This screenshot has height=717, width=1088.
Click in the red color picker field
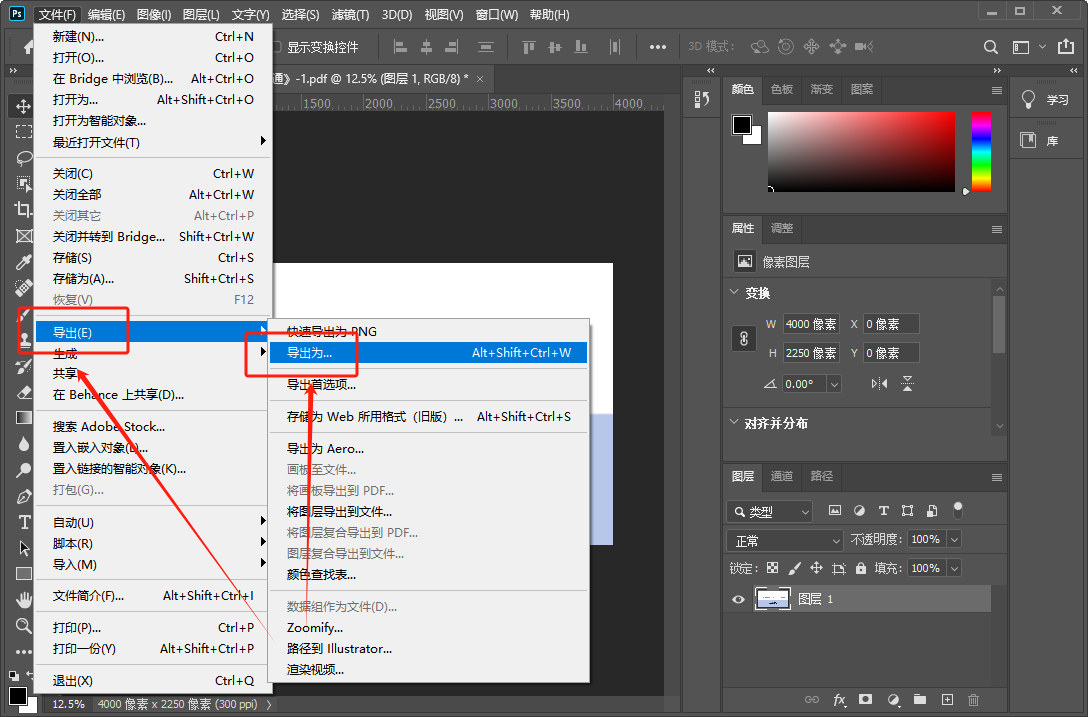(x=861, y=152)
